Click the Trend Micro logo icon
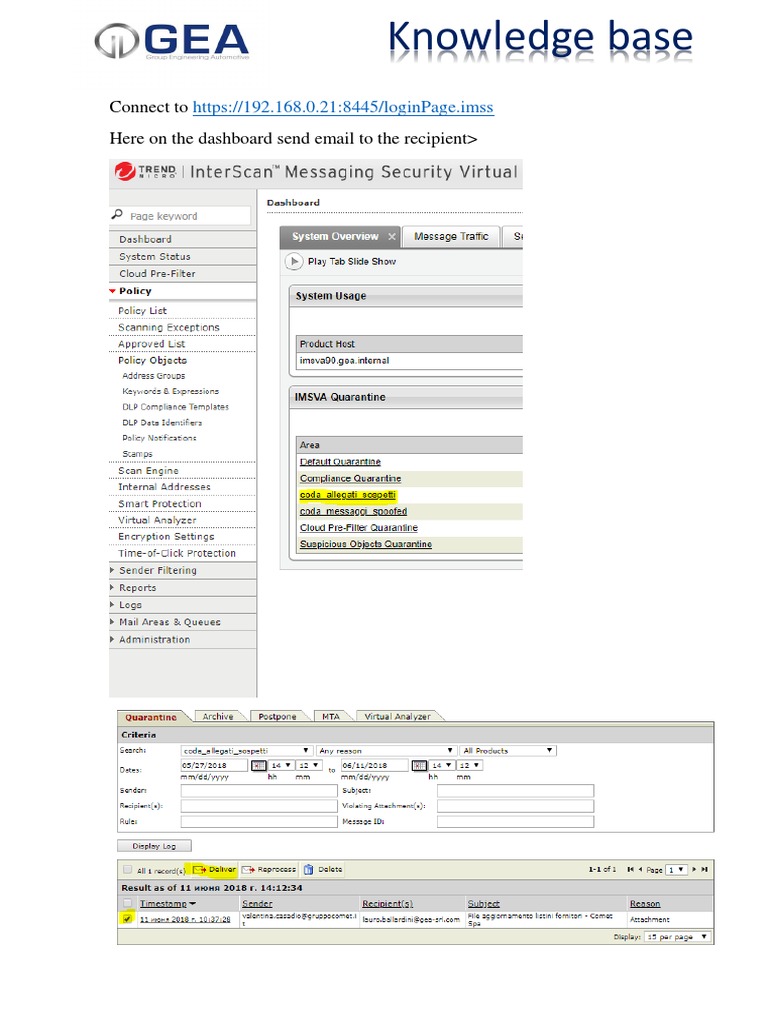This screenshot has height=1024, width=768. [125, 171]
